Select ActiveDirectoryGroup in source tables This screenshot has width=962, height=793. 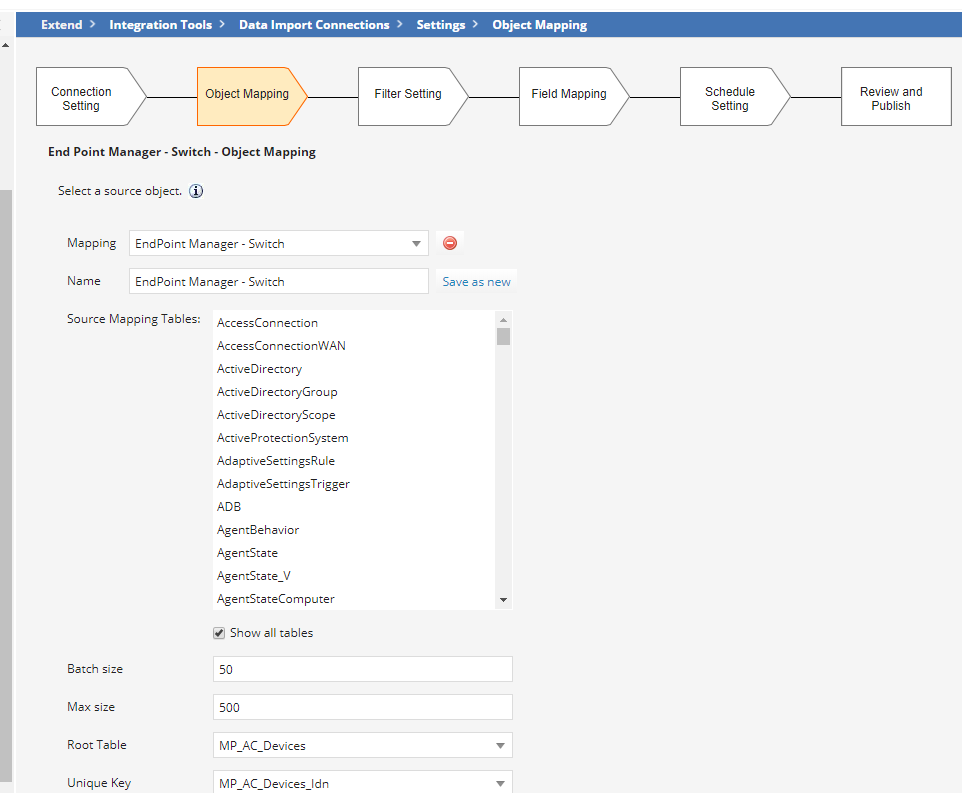point(277,392)
